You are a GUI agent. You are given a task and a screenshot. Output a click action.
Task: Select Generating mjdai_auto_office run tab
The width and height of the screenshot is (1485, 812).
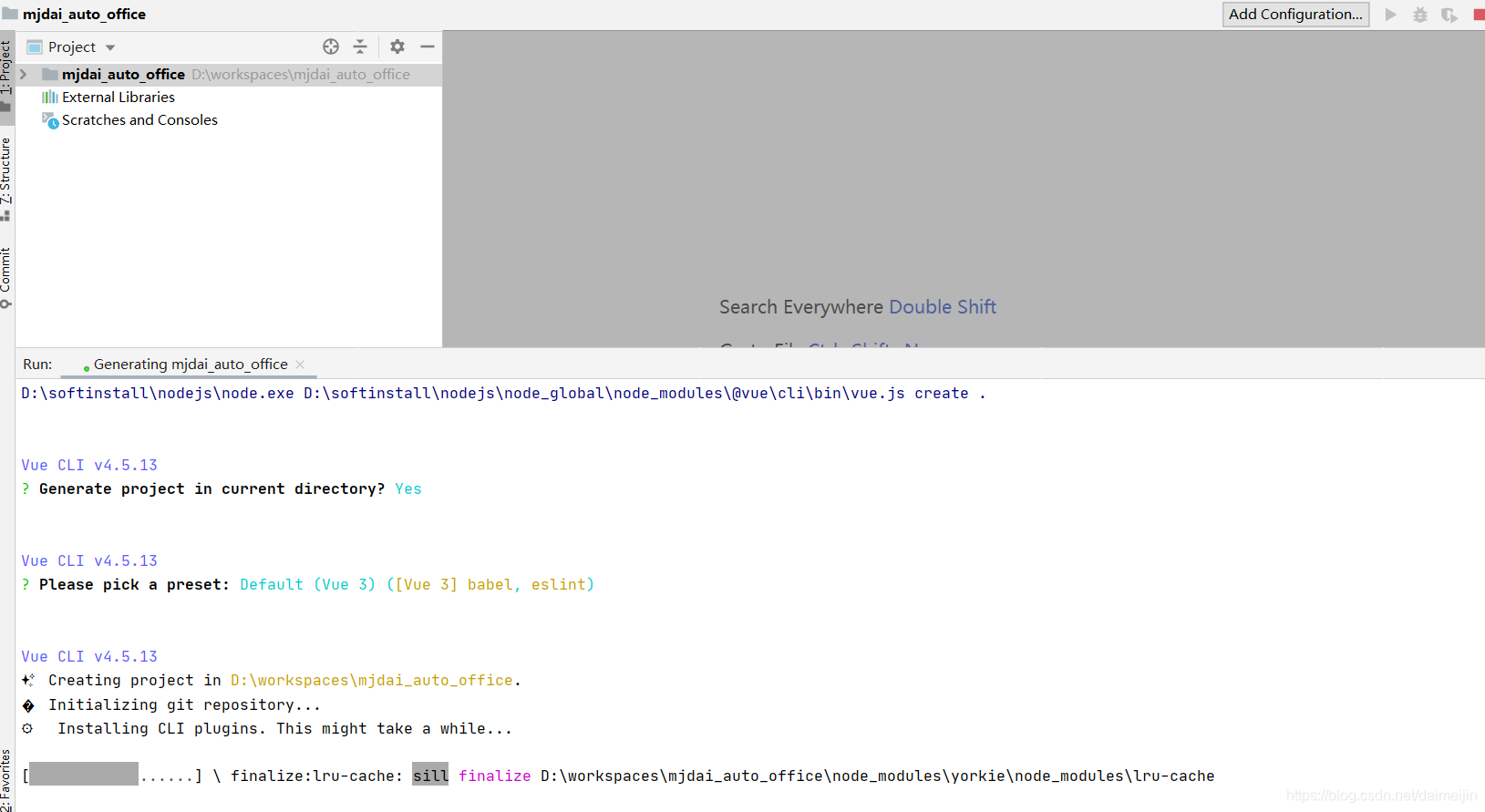191,364
